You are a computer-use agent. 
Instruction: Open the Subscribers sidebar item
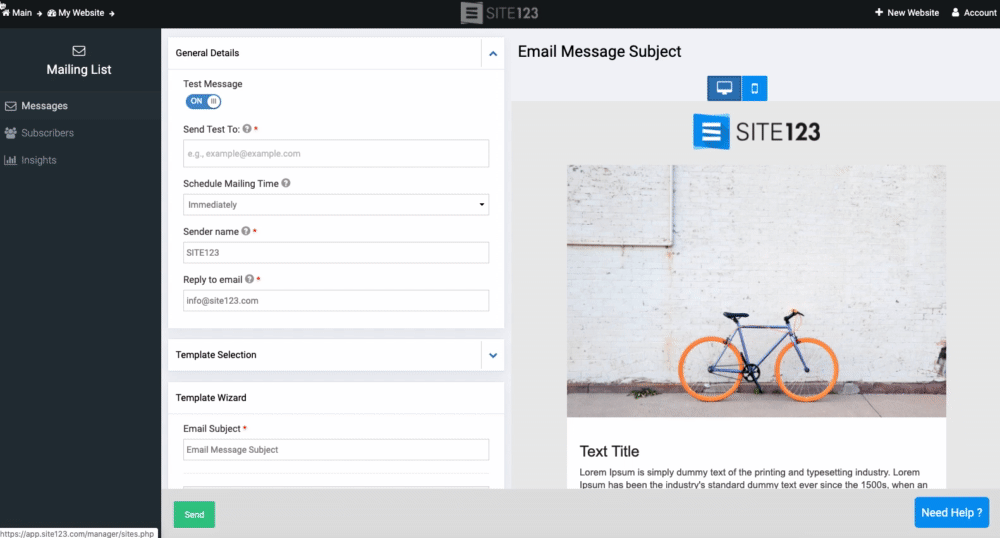[x=80, y=133]
